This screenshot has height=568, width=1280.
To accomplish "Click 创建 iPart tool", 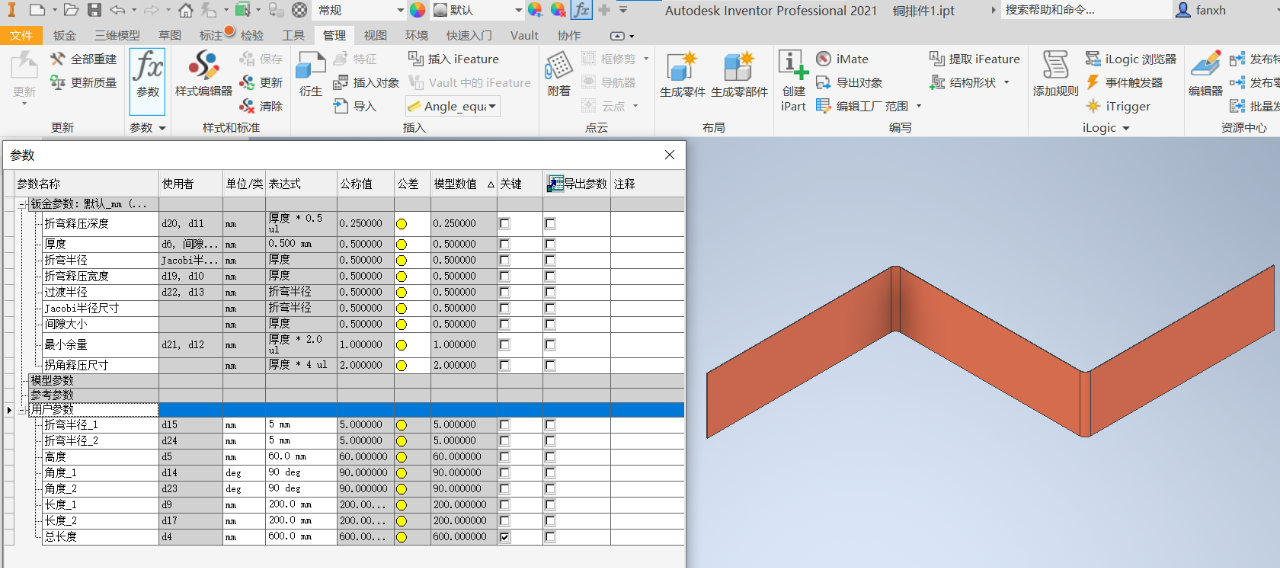I will (x=793, y=82).
